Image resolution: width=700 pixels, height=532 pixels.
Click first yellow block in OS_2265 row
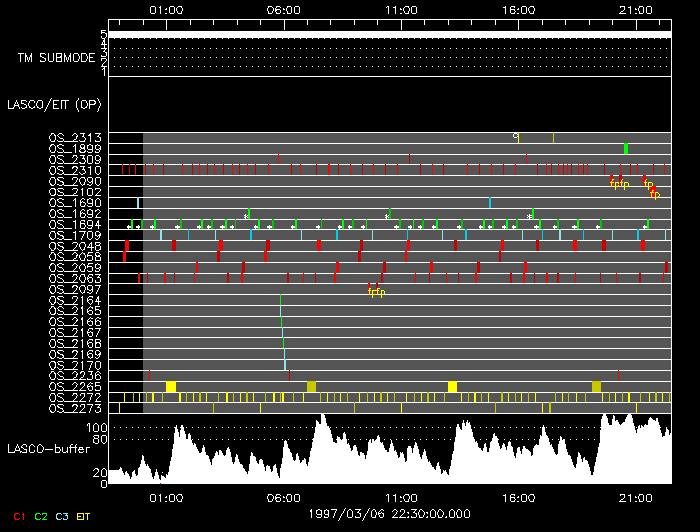coord(171,386)
